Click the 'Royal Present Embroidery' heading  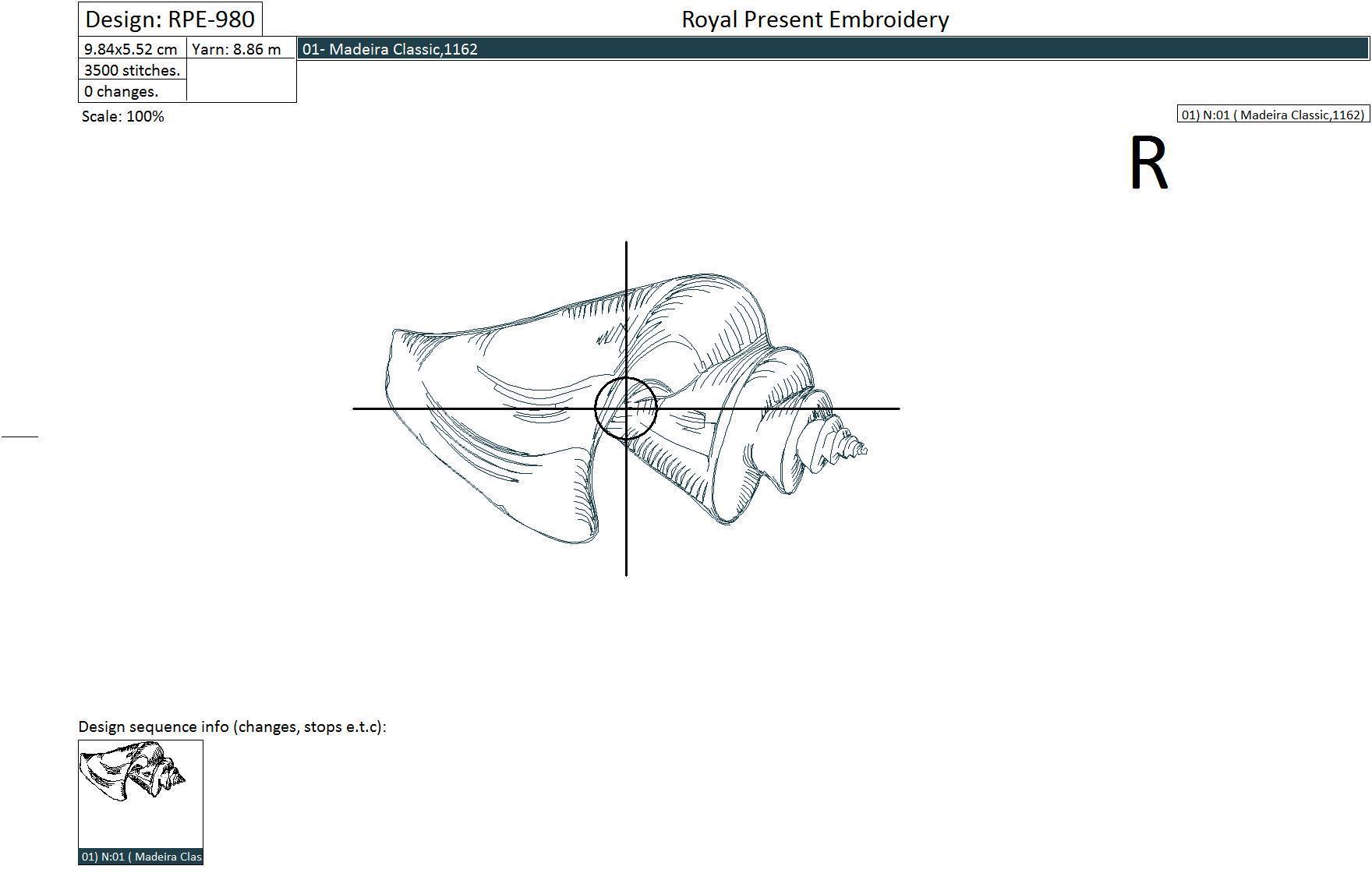(x=815, y=19)
